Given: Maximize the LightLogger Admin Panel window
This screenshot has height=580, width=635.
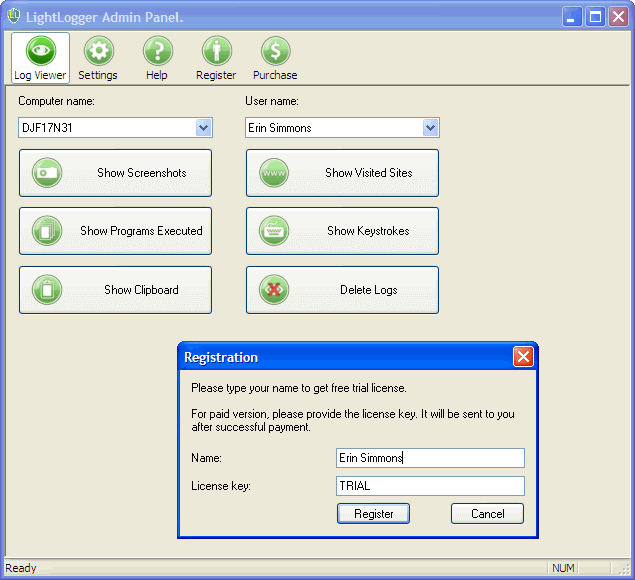Looking at the screenshot, I should pos(595,17).
